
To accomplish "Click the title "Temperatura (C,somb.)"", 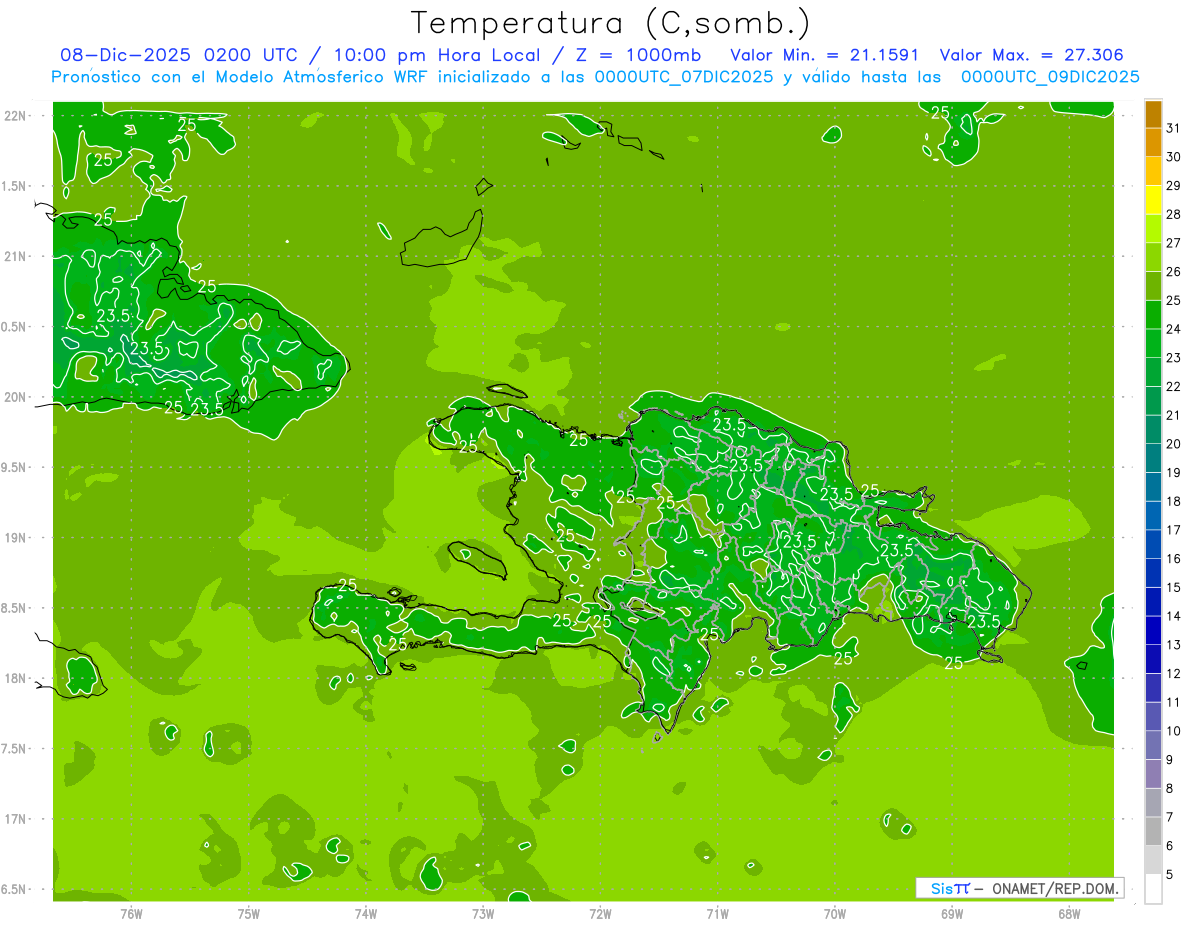I will 610,23.
